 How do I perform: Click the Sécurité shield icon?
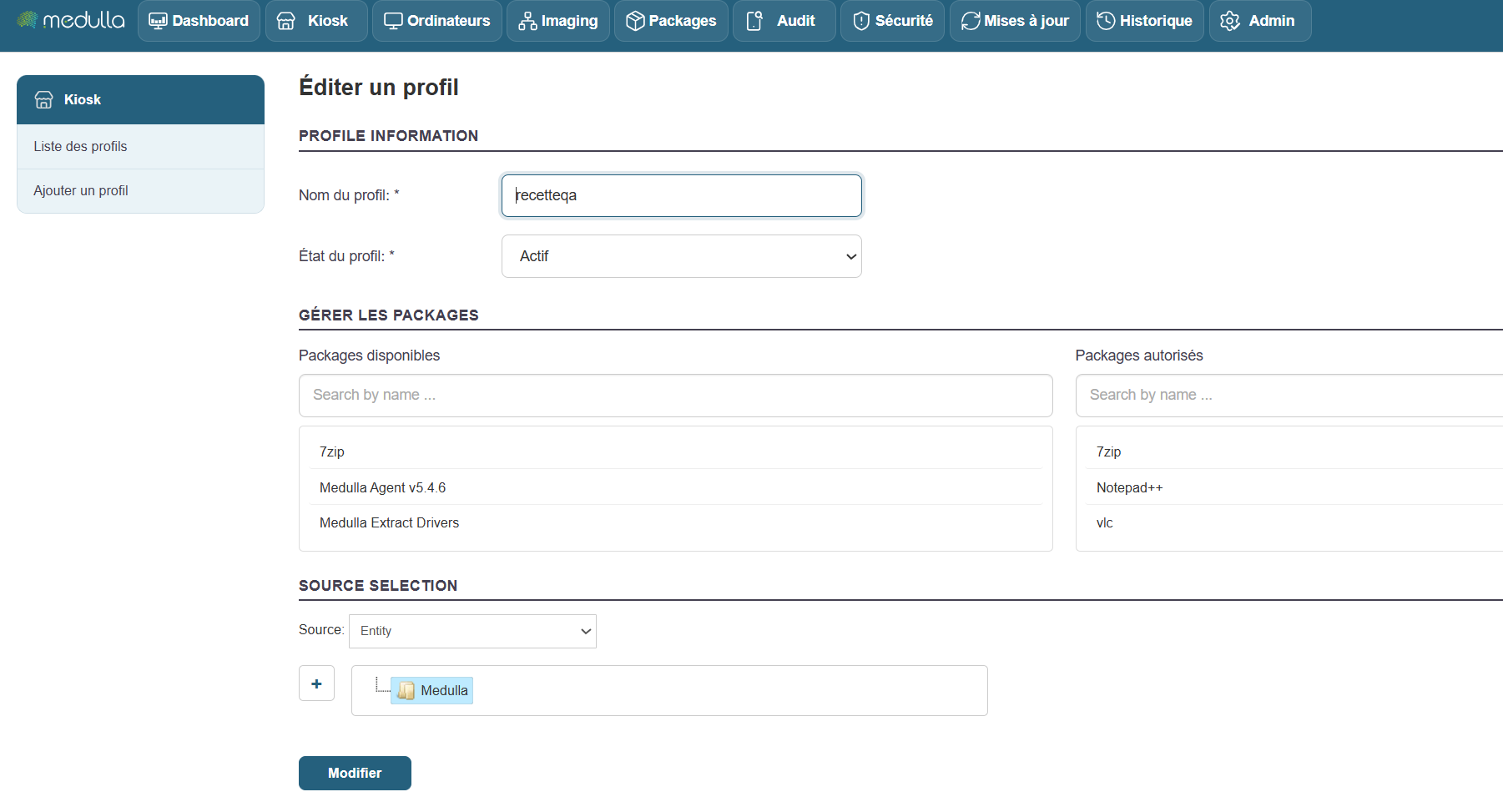[861, 21]
